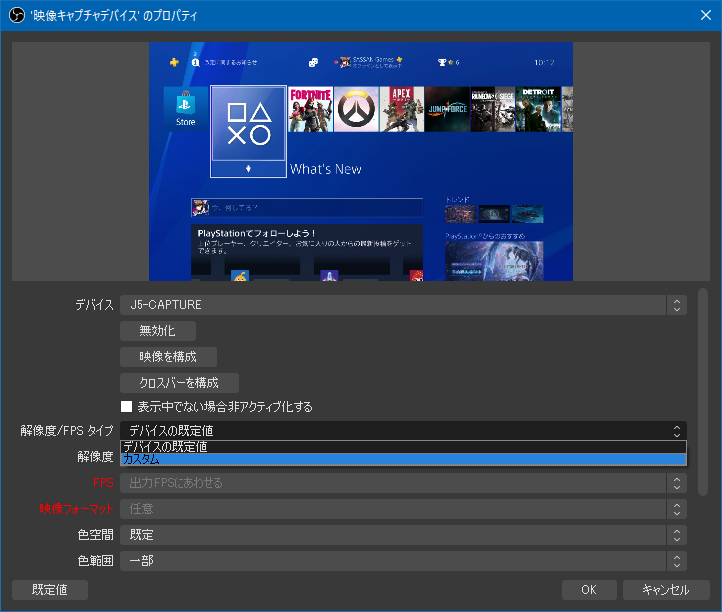Click the friends icon in preview
The height and width of the screenshot is (612, 722).
coord(313,62)
